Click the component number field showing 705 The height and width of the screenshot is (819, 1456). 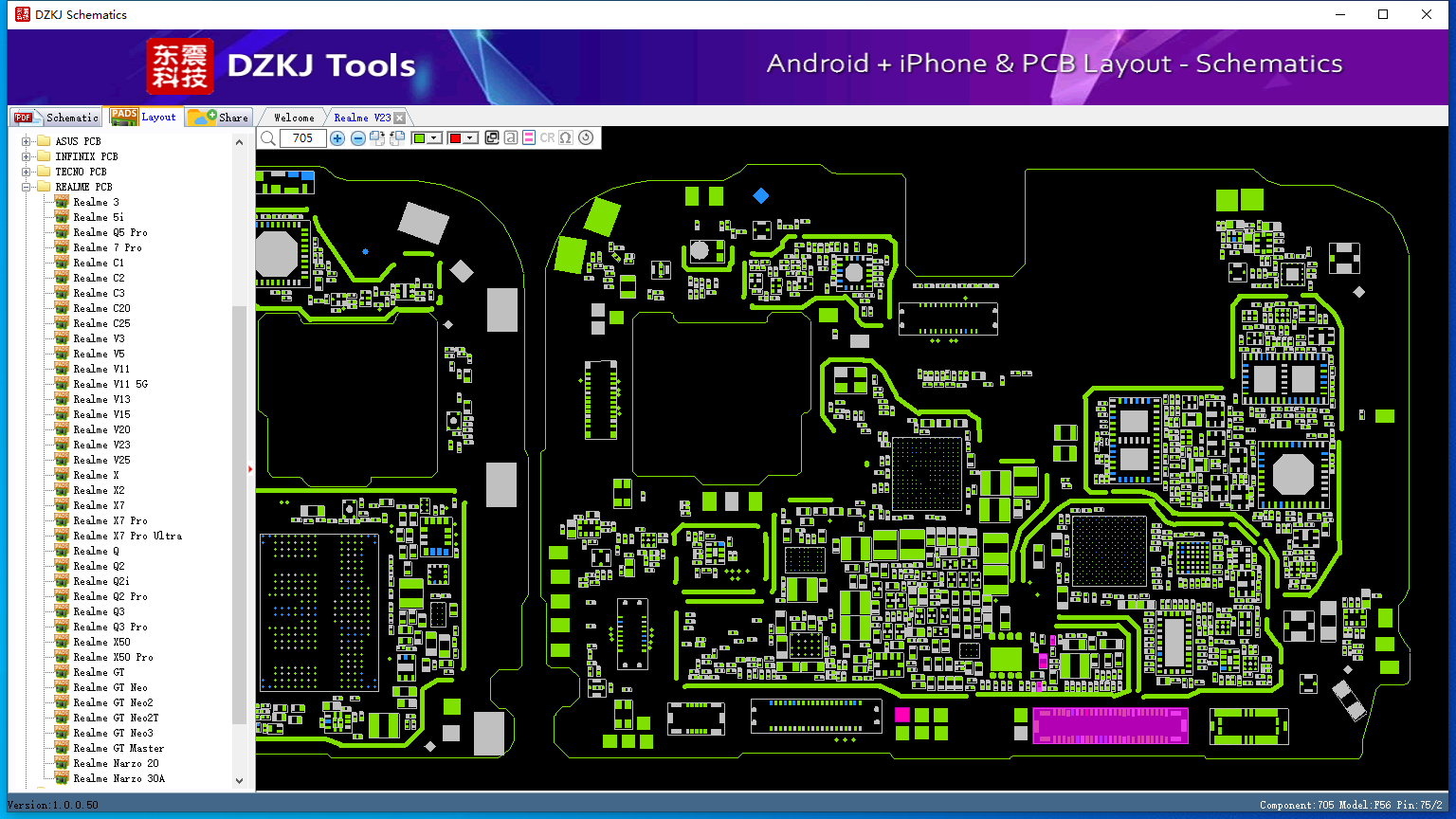pos(303,138)
